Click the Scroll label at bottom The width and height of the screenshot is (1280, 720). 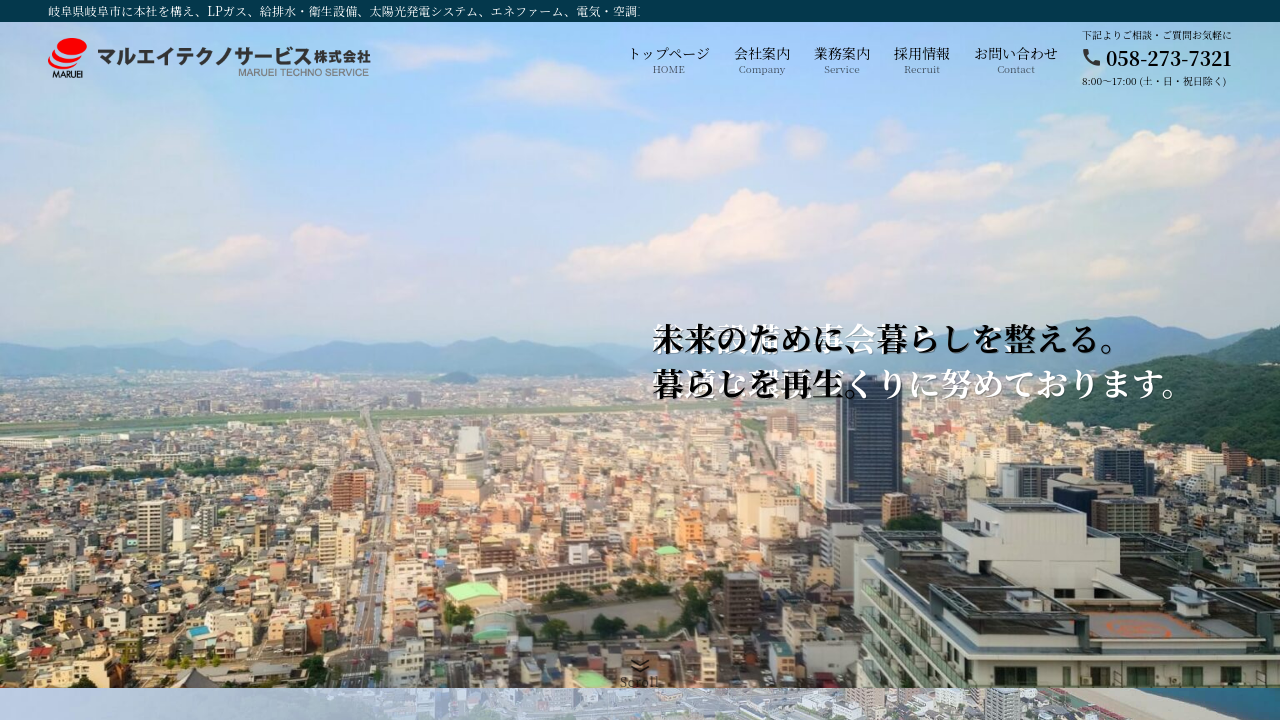point(639,682)
